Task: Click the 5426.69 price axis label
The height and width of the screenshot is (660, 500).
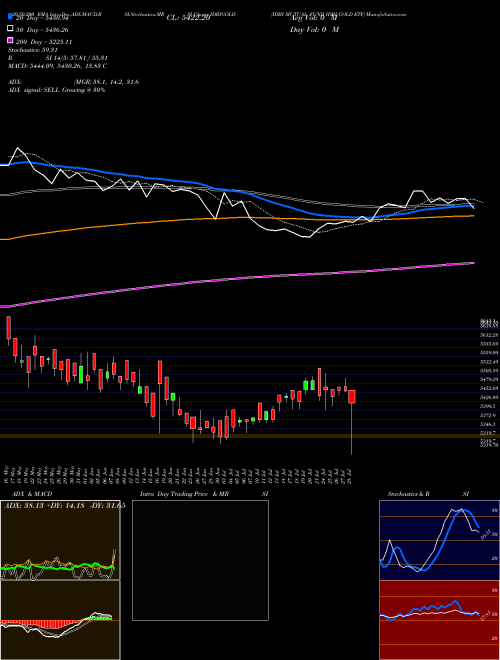Action: click(x=489, y=397)
